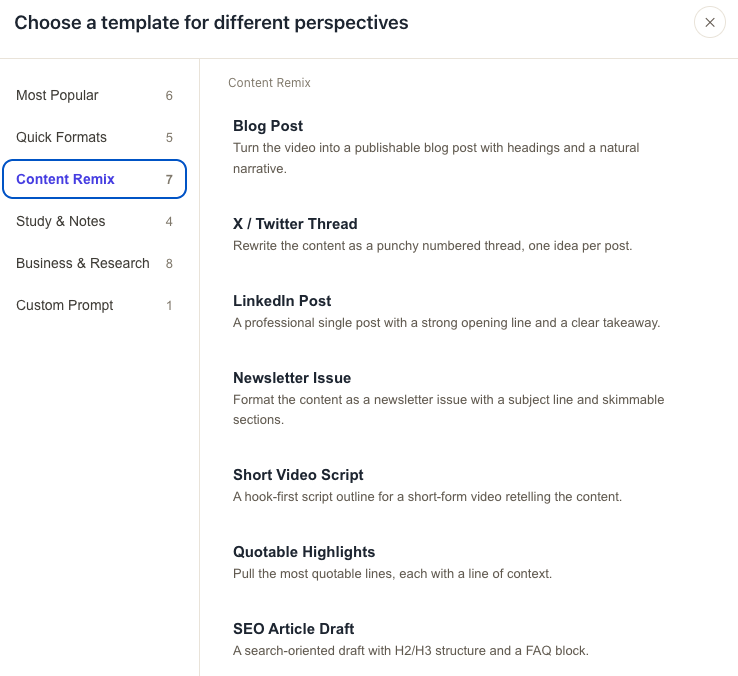Close the template chooser dialog
The width and height of the screenshot is (738, 676).
pos(710,22)
